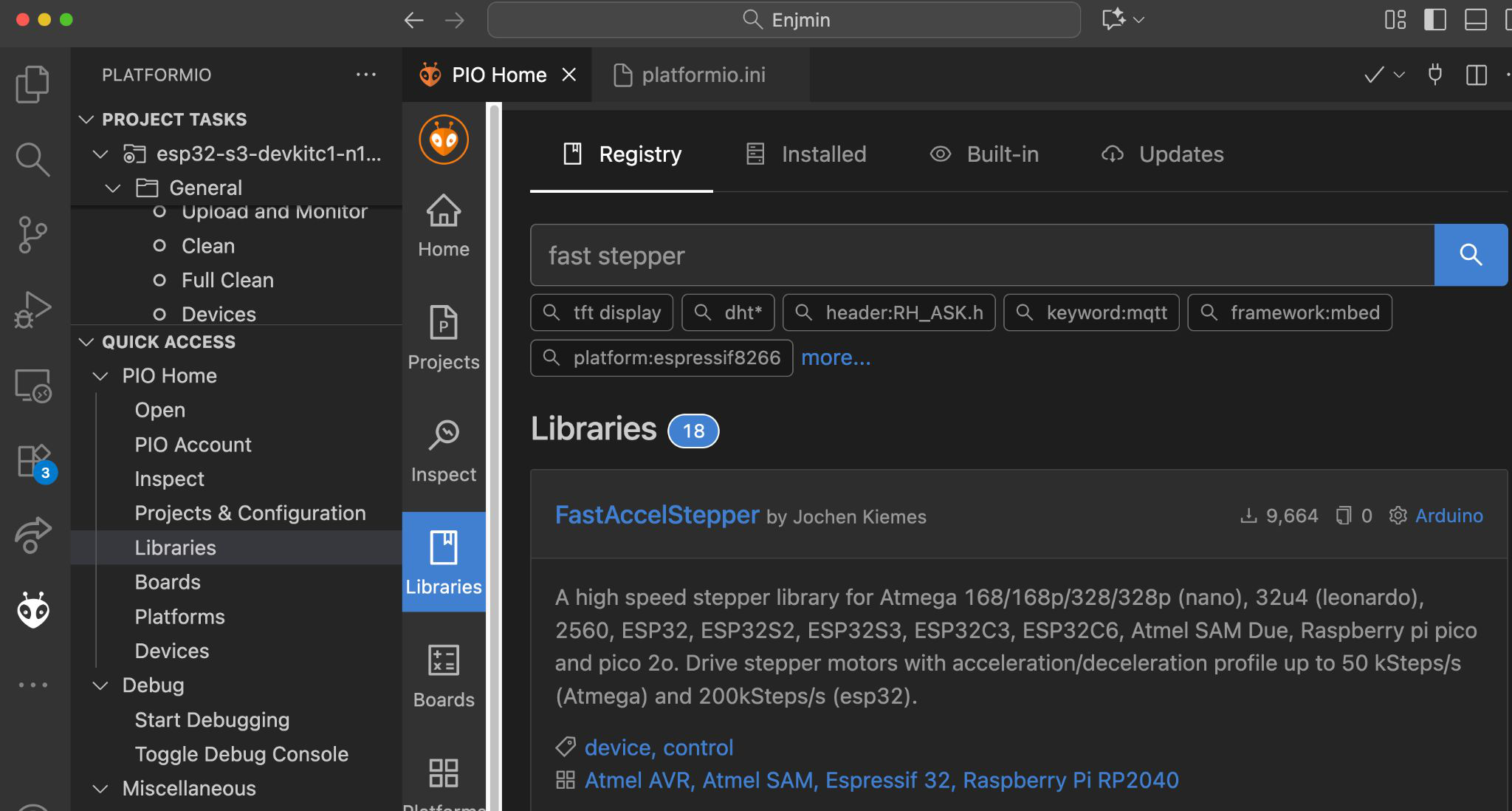Click the 'control' keyword tag link
This screenshot has height=811, width=1512.
698,747
